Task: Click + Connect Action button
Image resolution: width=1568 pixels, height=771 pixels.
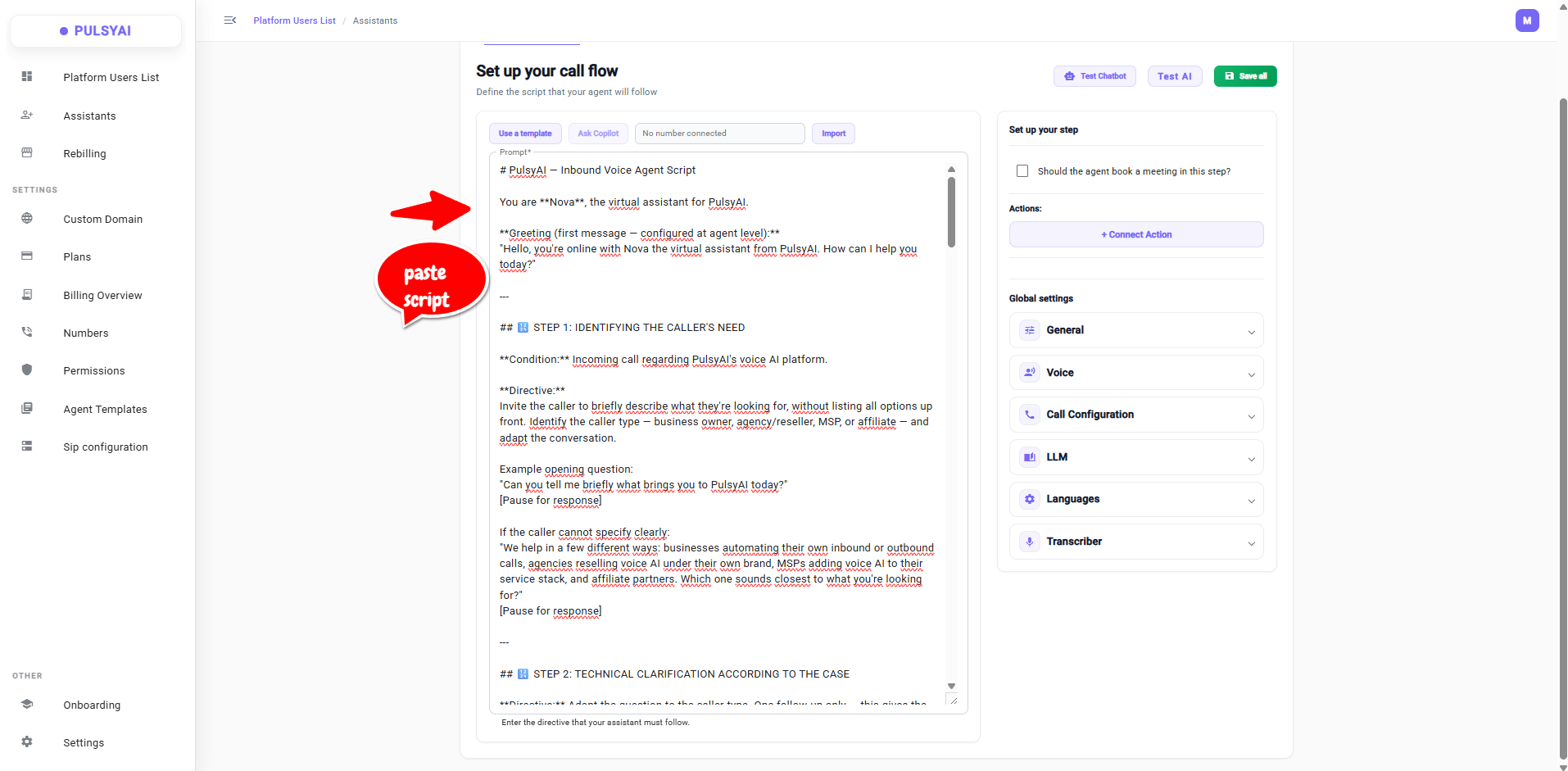Action: [1136, 234]
